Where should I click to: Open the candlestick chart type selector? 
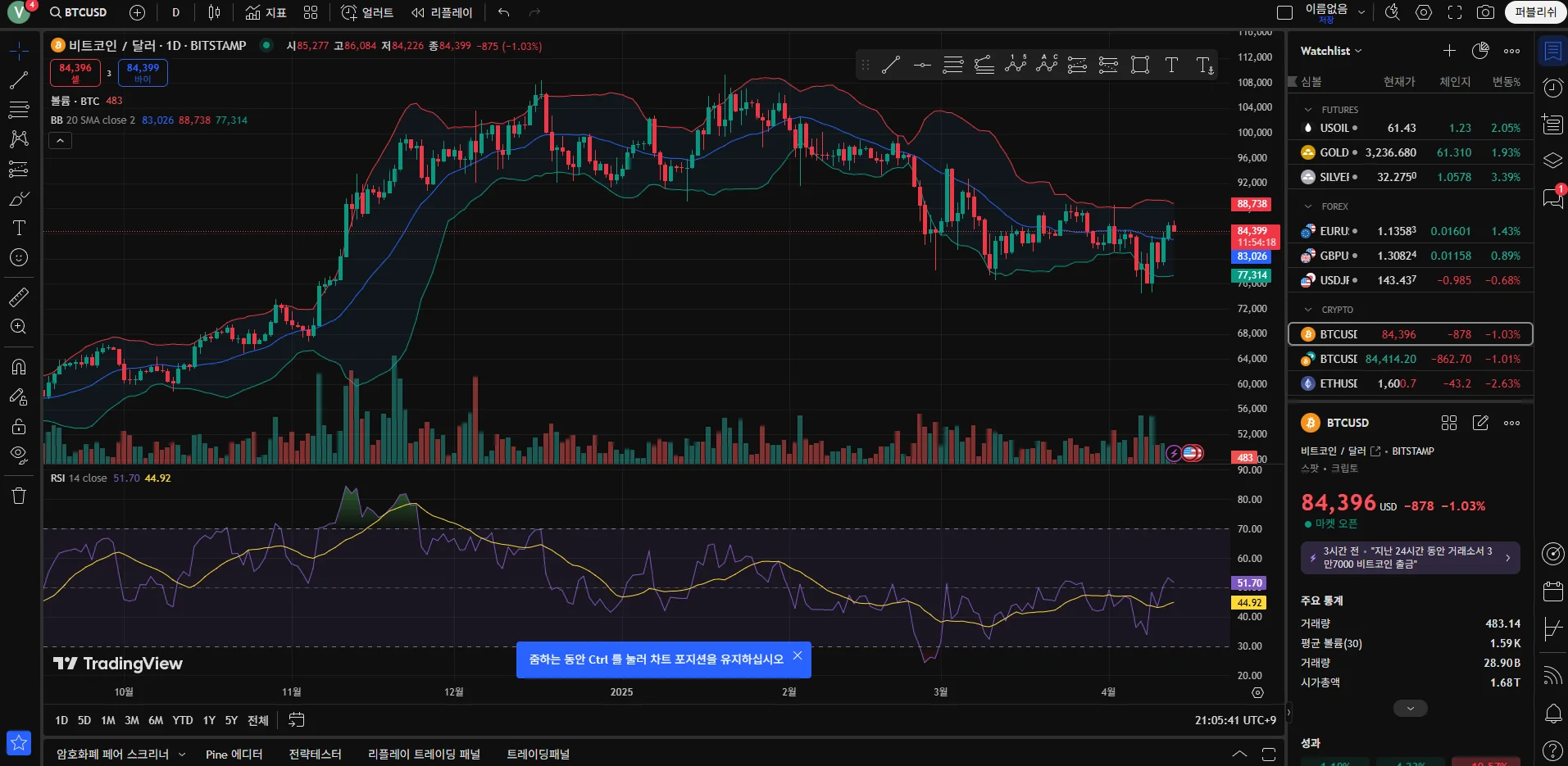click(214, 12)
